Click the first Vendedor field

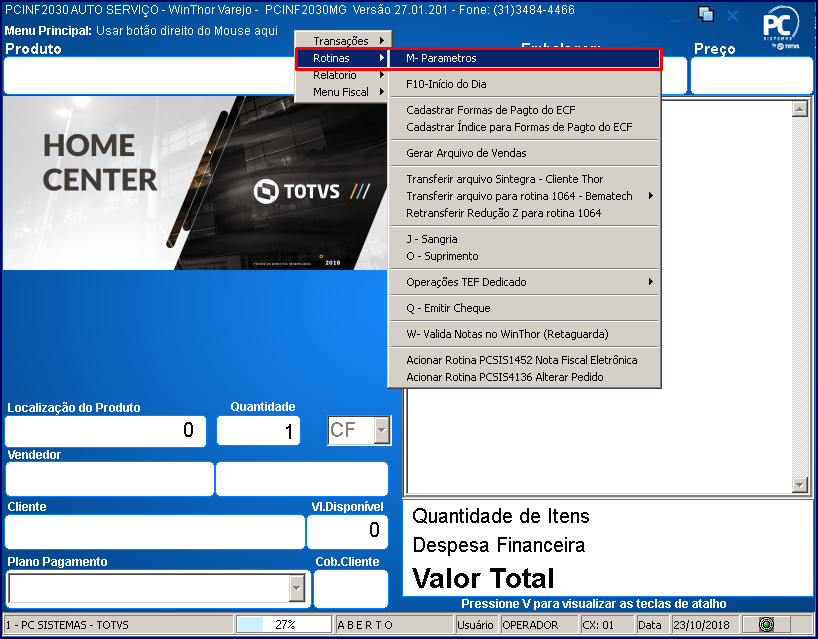click(x=110, y=479)
